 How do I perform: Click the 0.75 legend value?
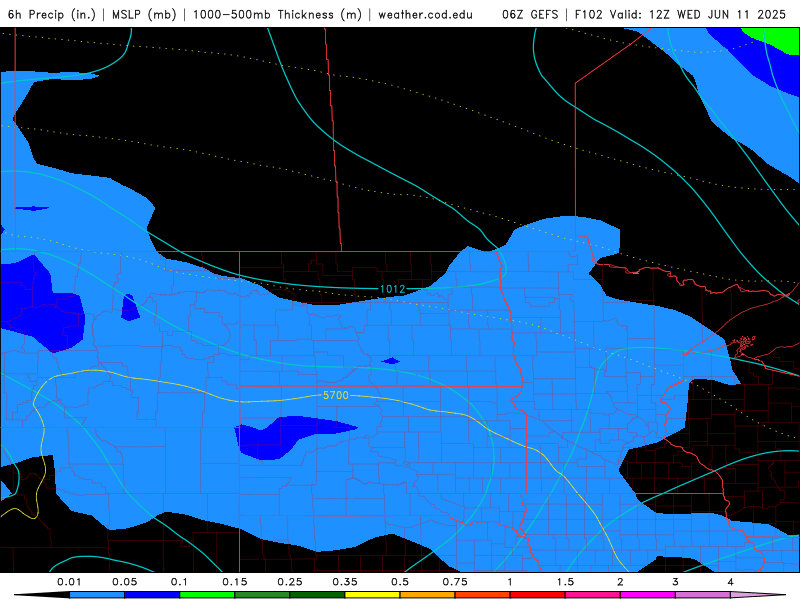tap(455, 582)
